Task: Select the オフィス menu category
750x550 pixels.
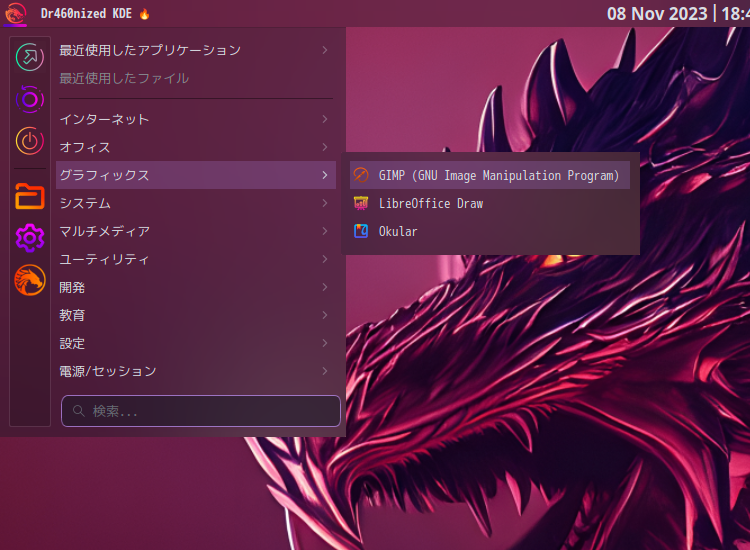Action: click(x=196, y=147)
